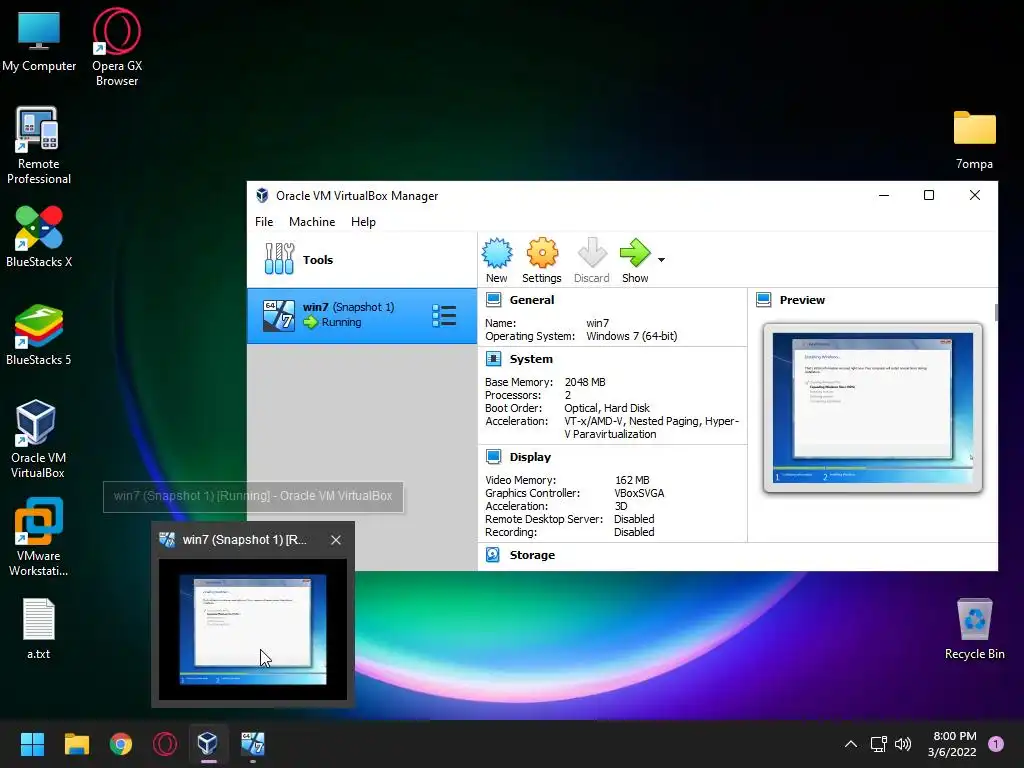Click the 'Running' status text of win7

pyautogui.click(x=341, y=322)
